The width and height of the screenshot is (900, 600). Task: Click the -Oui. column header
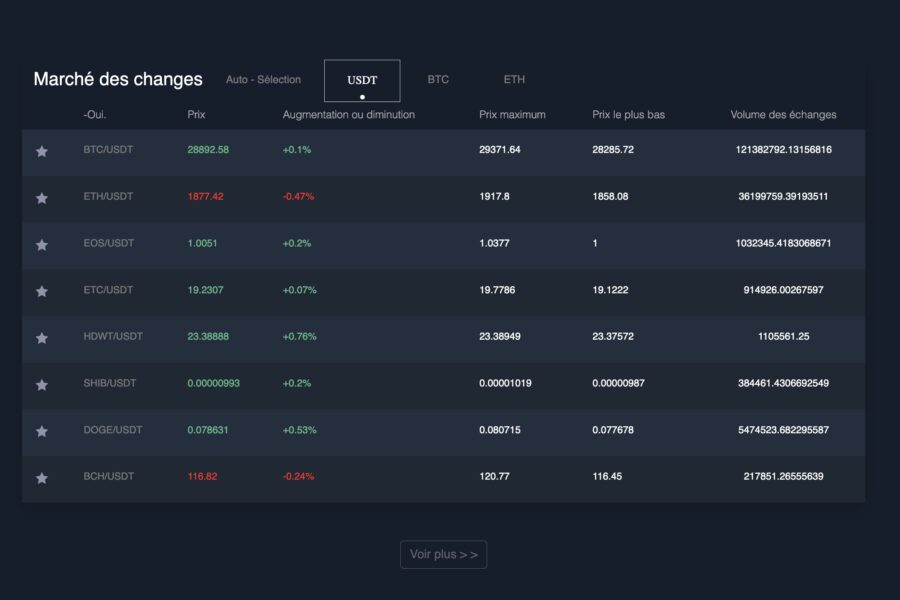tap(95, 114)
